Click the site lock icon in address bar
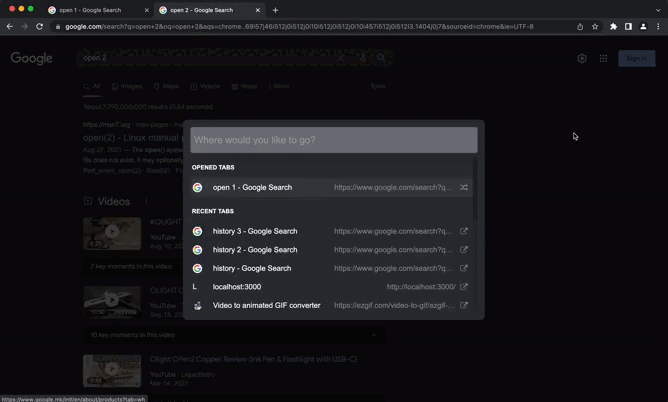 click(58, 26)
